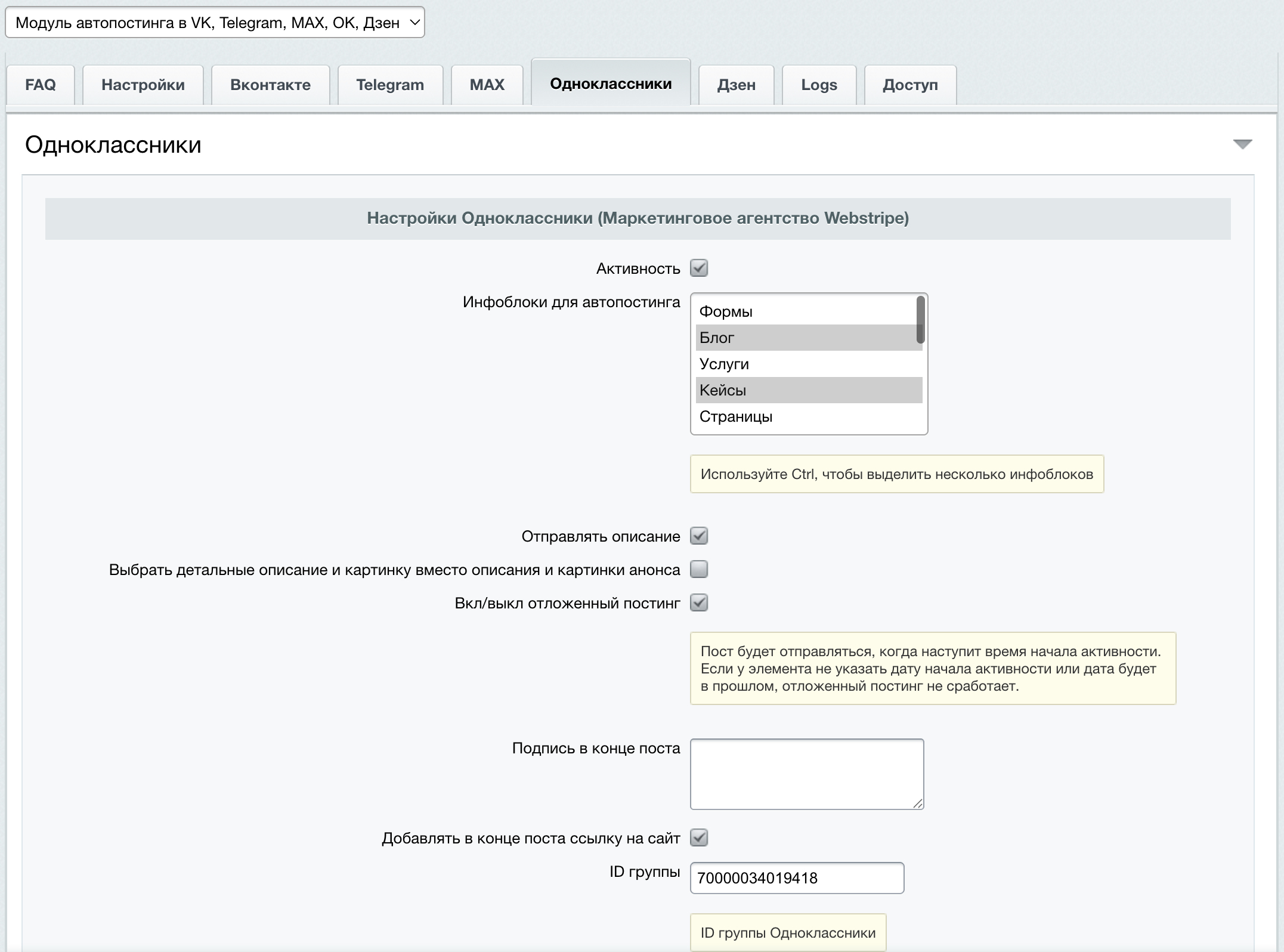Open the Доступ tab
Screen dimensions: 1284x952
coord(910,85)
